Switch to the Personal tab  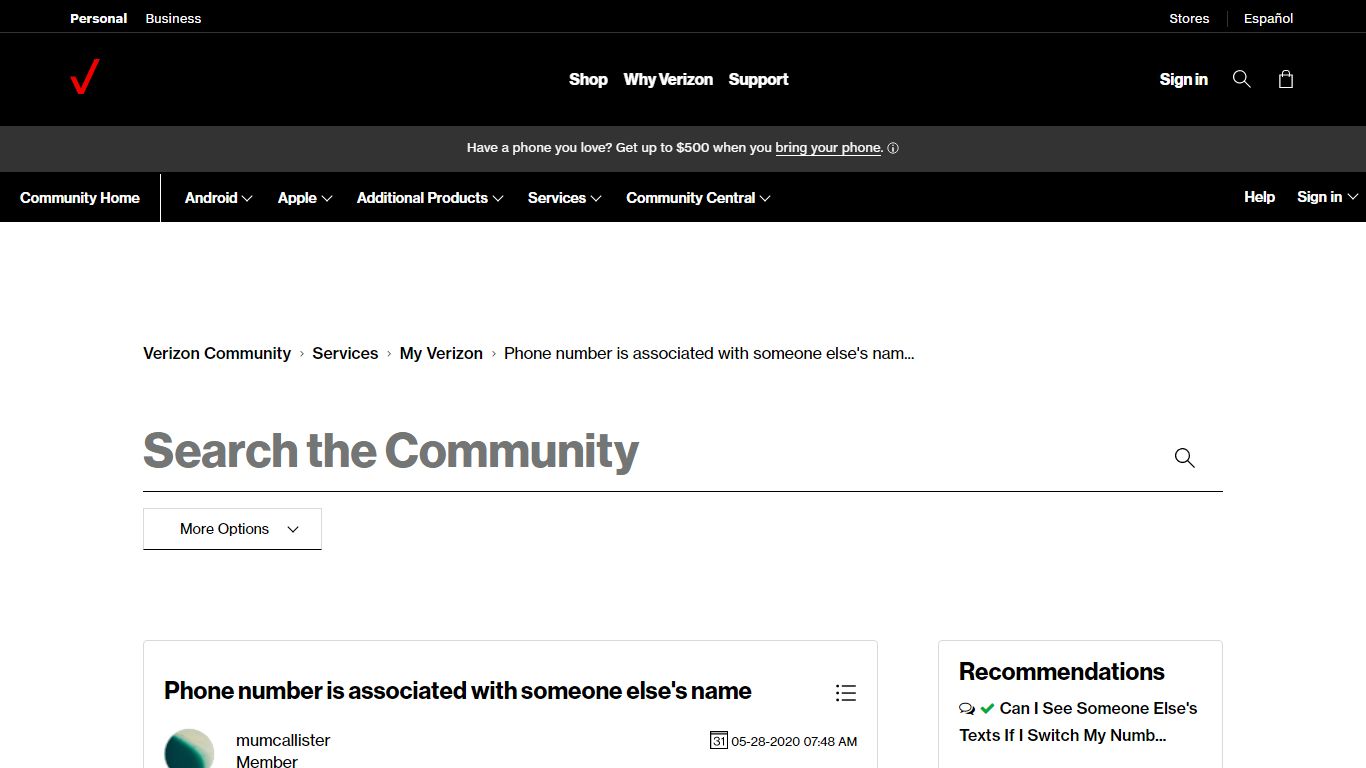[x=98, y=18]
